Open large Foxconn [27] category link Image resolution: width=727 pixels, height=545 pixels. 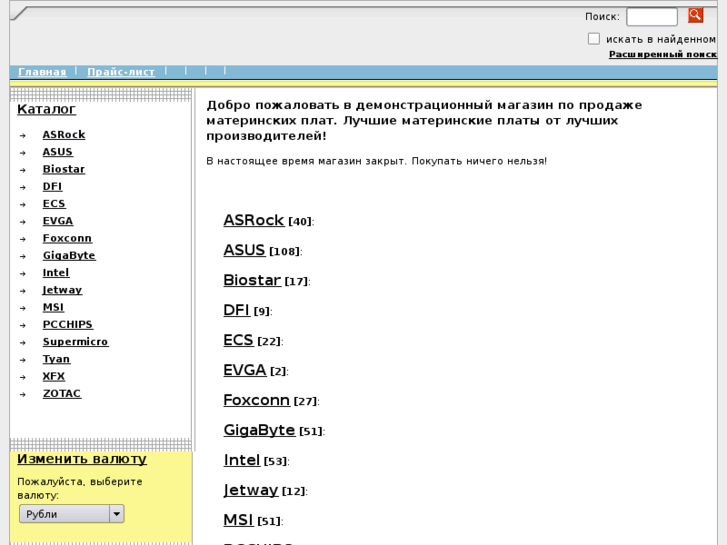[x=256, y=400]
